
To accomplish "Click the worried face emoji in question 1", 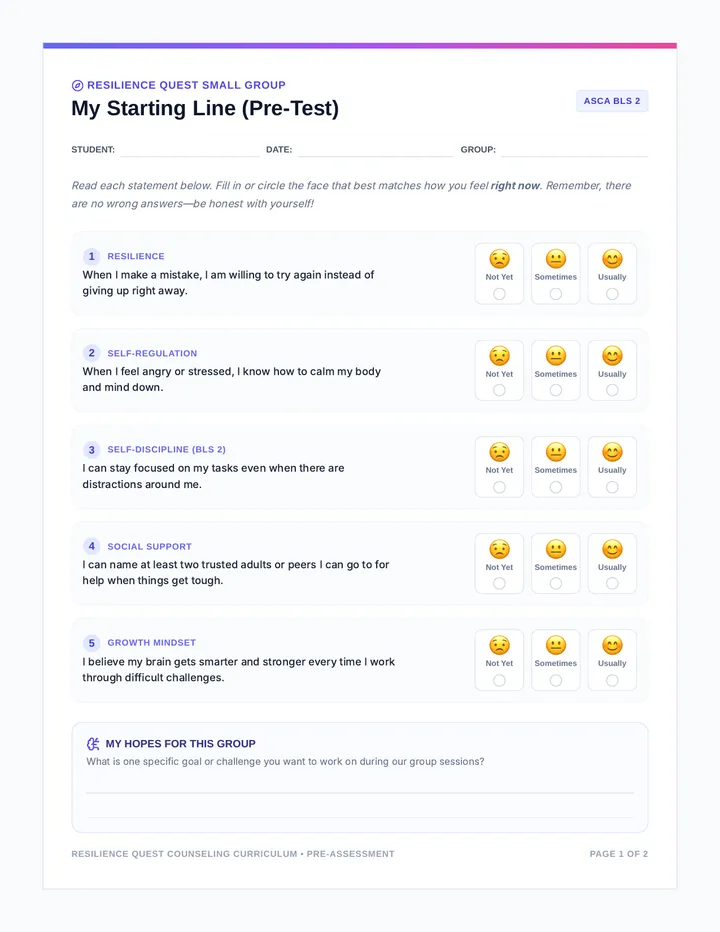I will (x=499, y=259).
